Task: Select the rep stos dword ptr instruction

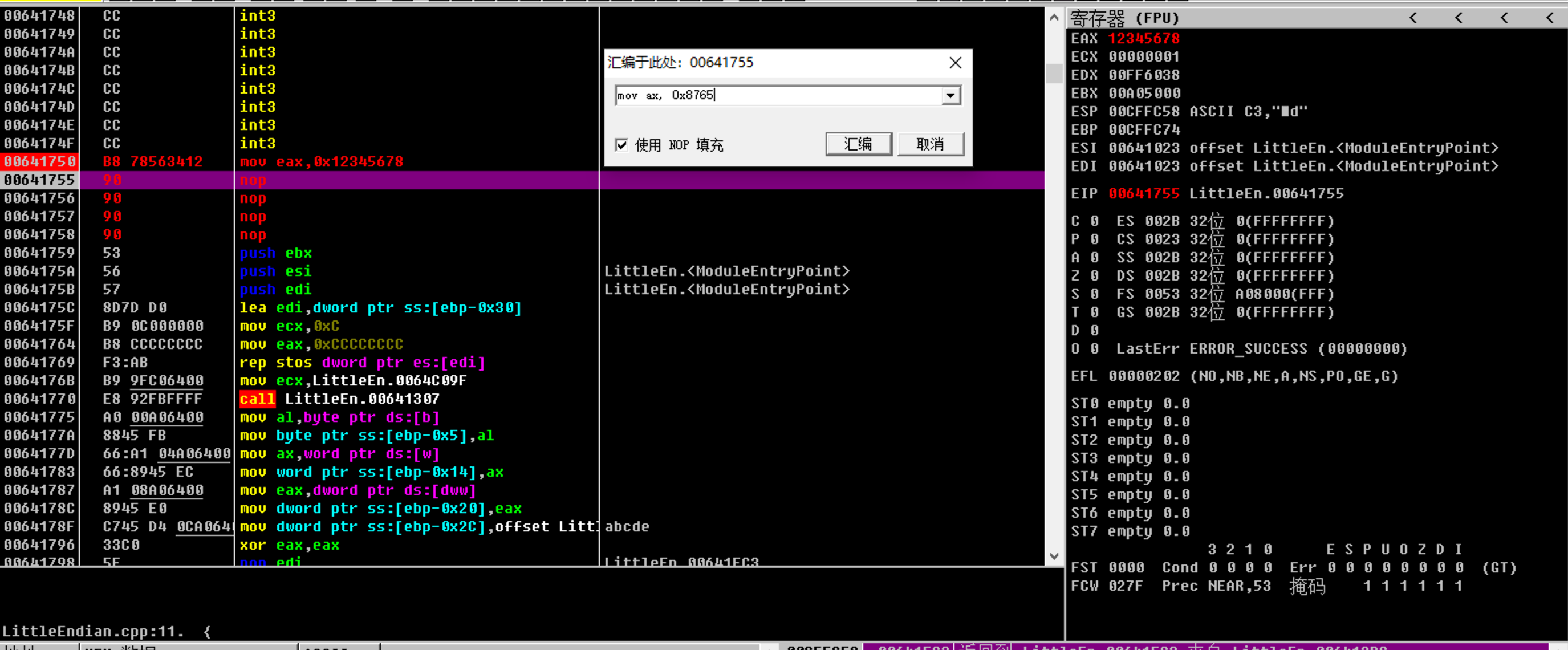Action: pos(362,363)
